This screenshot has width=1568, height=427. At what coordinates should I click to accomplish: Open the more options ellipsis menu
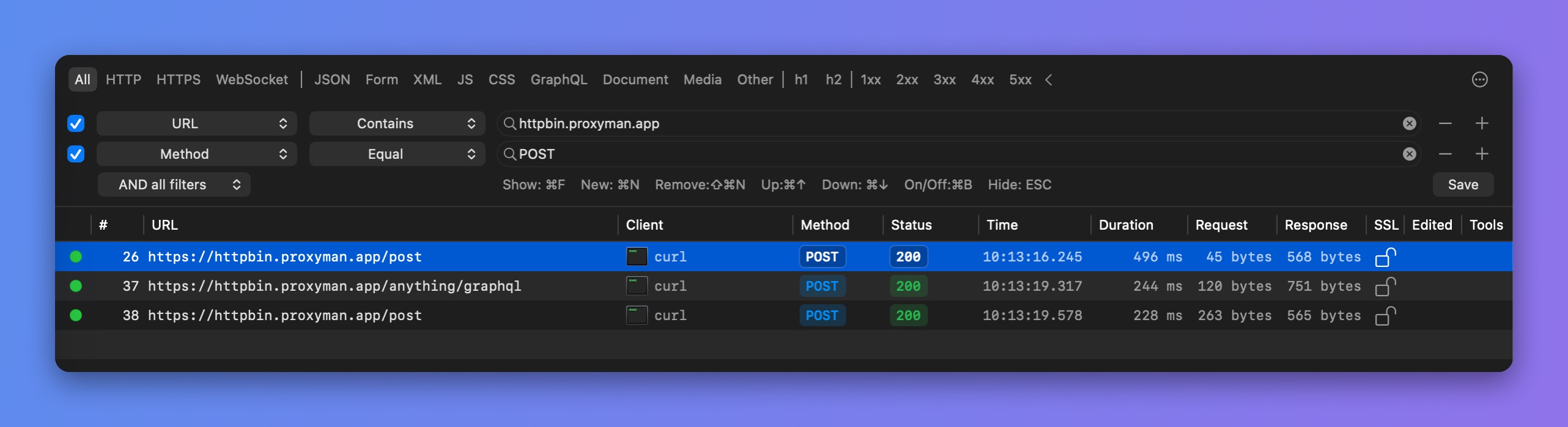1479,79
